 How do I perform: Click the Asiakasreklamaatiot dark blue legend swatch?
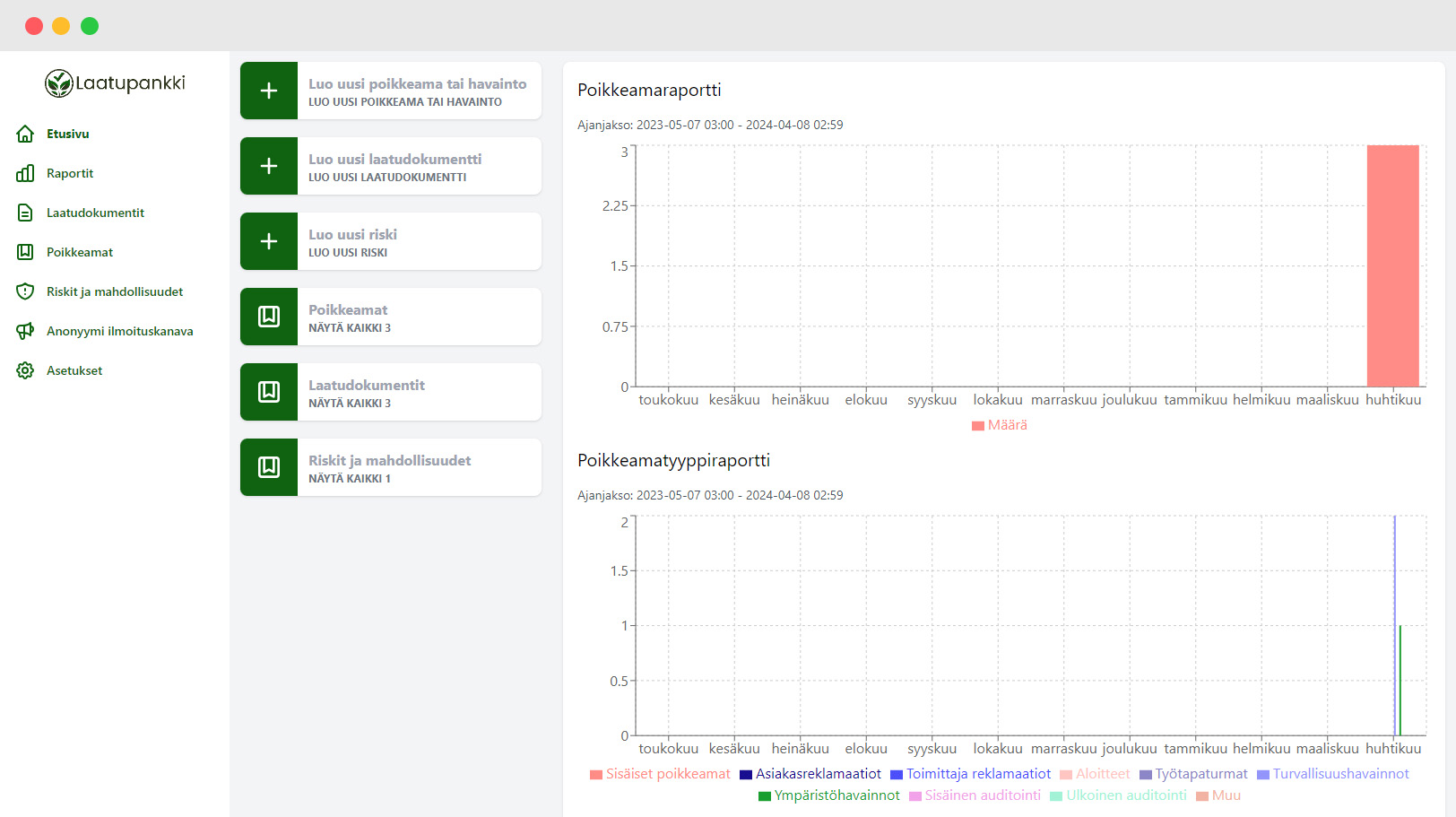coord(746,775)
